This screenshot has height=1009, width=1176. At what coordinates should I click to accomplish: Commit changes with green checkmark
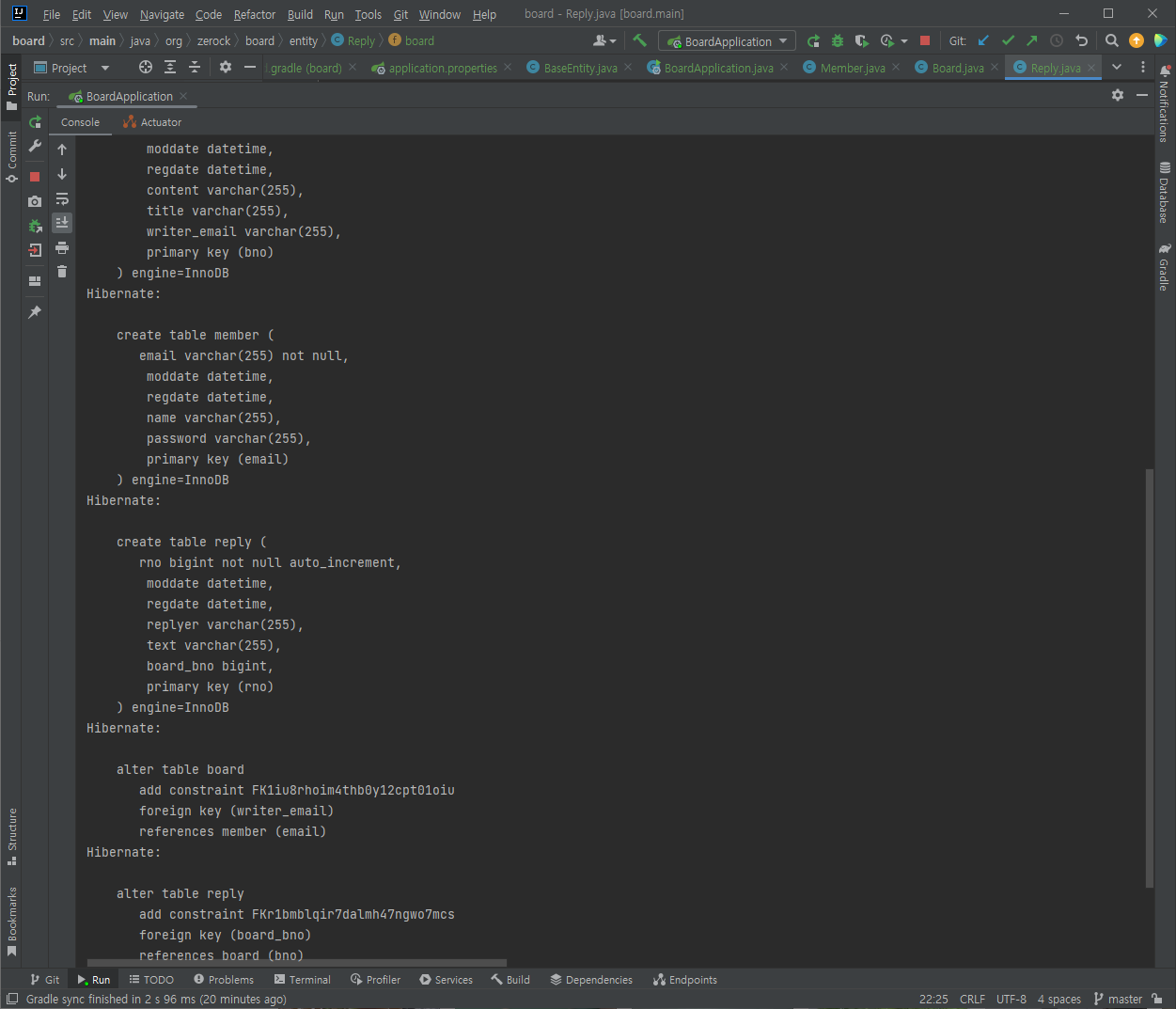[1008, 40]
